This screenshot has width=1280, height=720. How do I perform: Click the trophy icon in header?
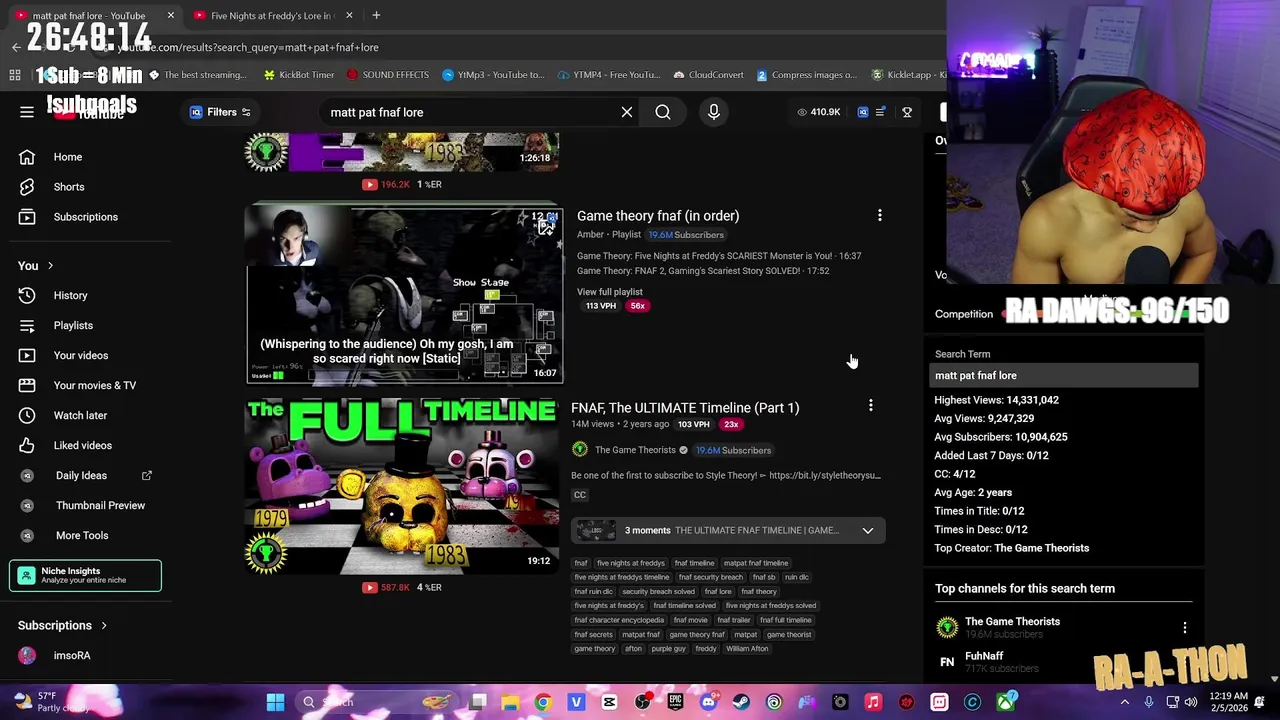[907, 112]
